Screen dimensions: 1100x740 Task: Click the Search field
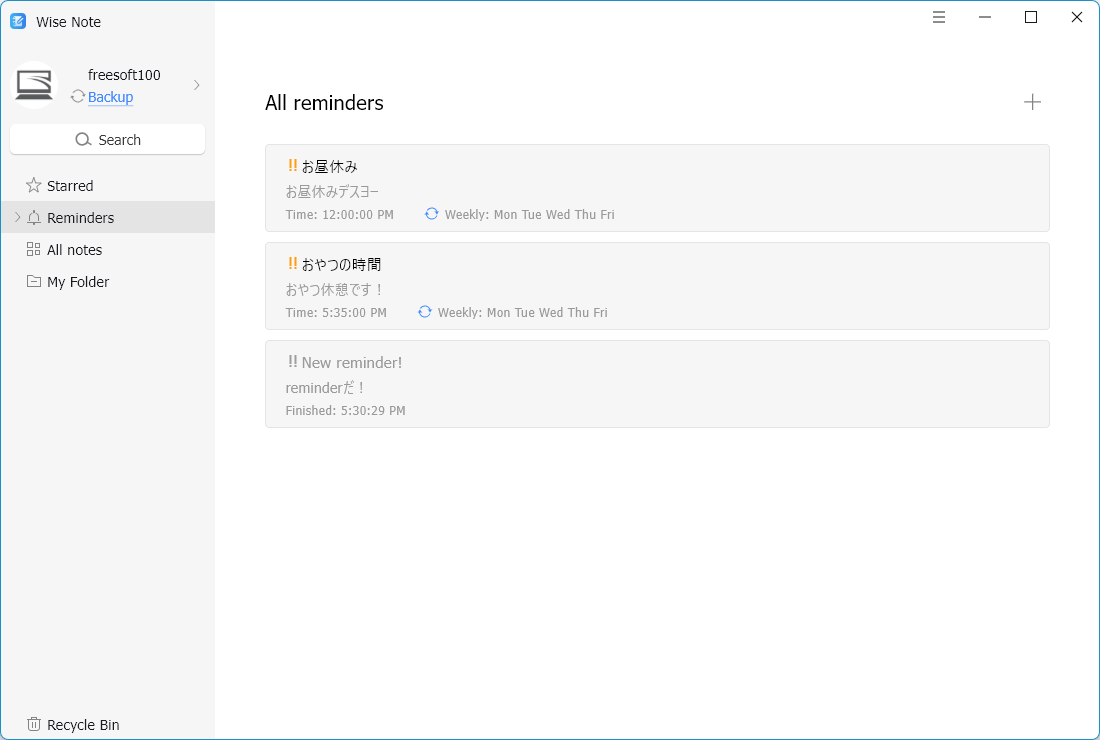tap(107, 140)
